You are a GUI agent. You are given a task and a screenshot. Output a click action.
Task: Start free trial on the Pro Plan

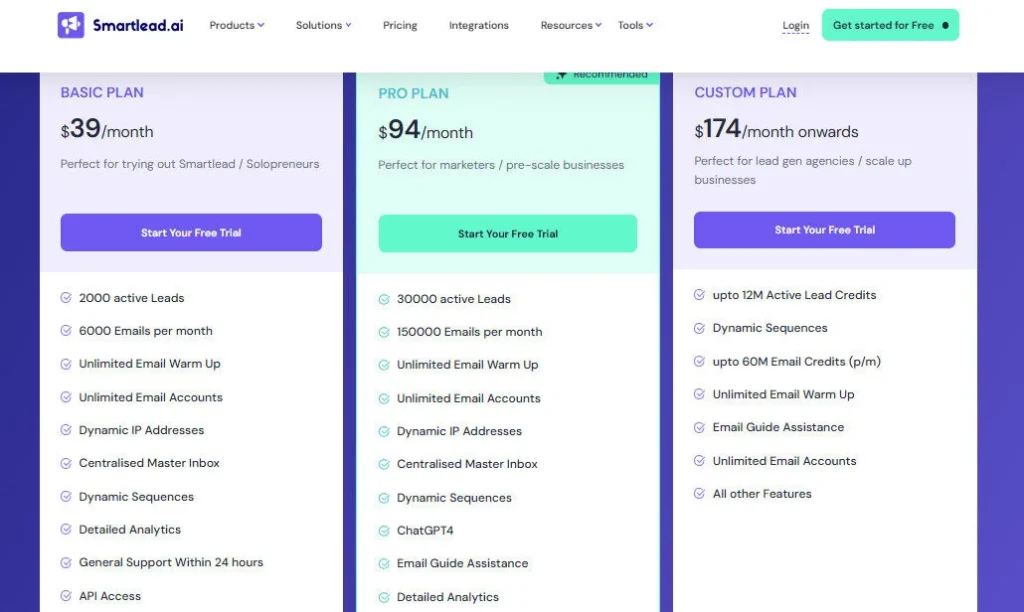click(x=507, y=232)
